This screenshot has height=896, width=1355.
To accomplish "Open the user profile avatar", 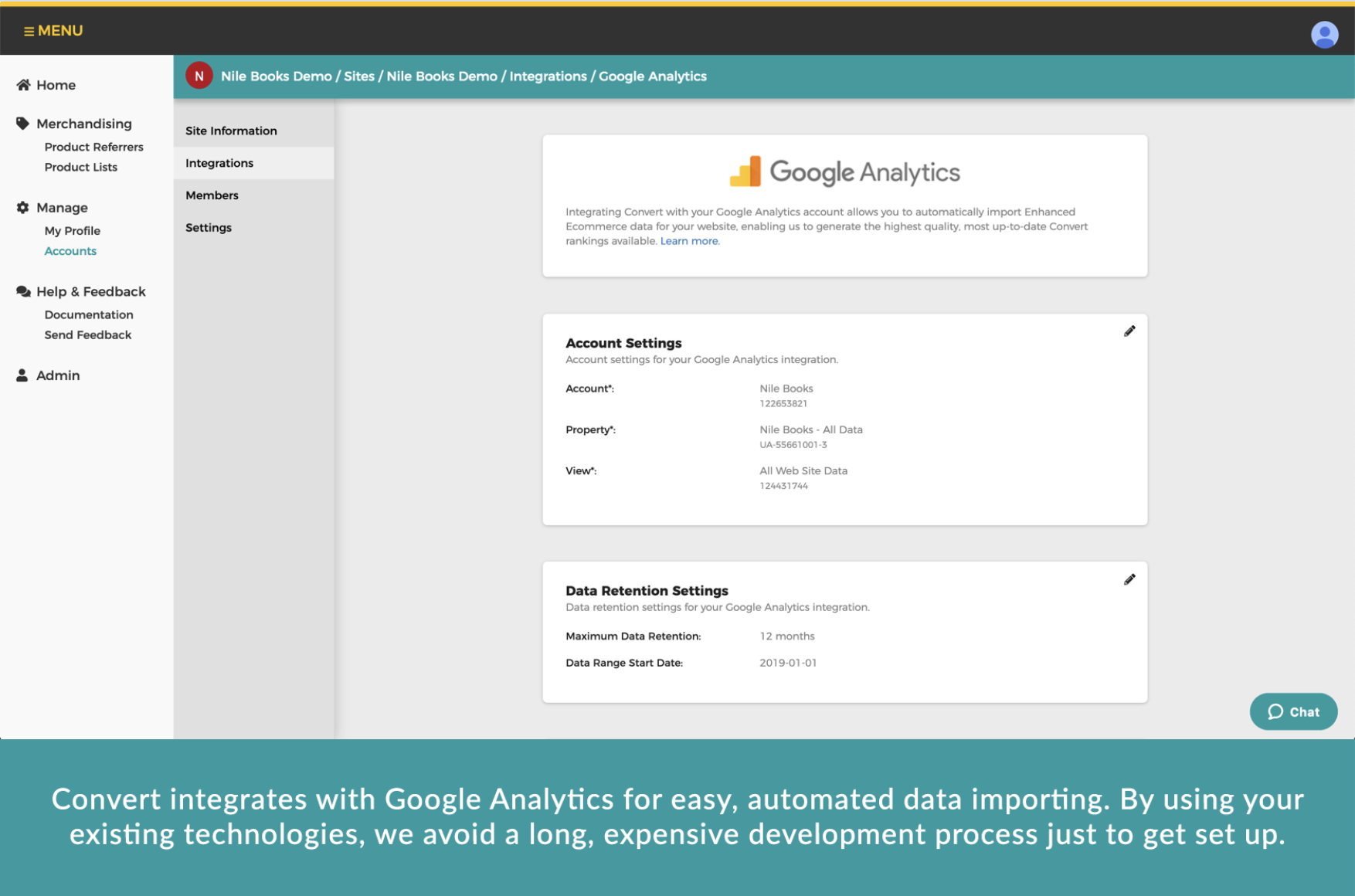I will [1324, 34].
